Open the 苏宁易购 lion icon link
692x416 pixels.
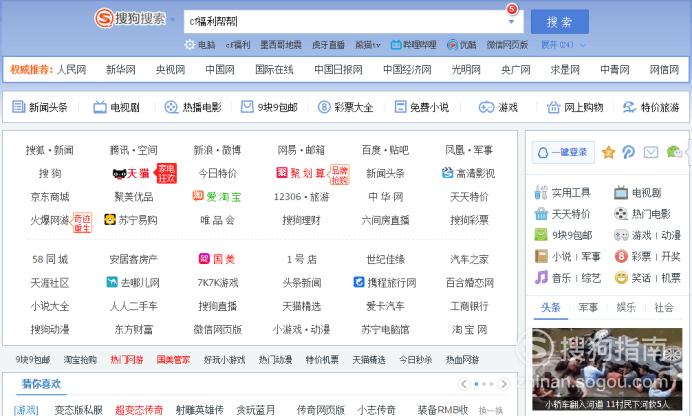pos(110,219)
